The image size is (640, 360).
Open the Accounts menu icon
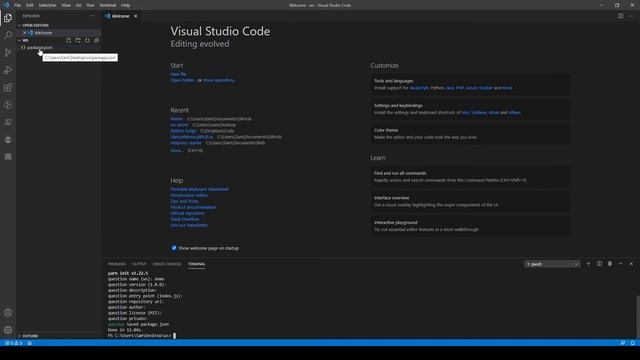(x=8, y=313)
